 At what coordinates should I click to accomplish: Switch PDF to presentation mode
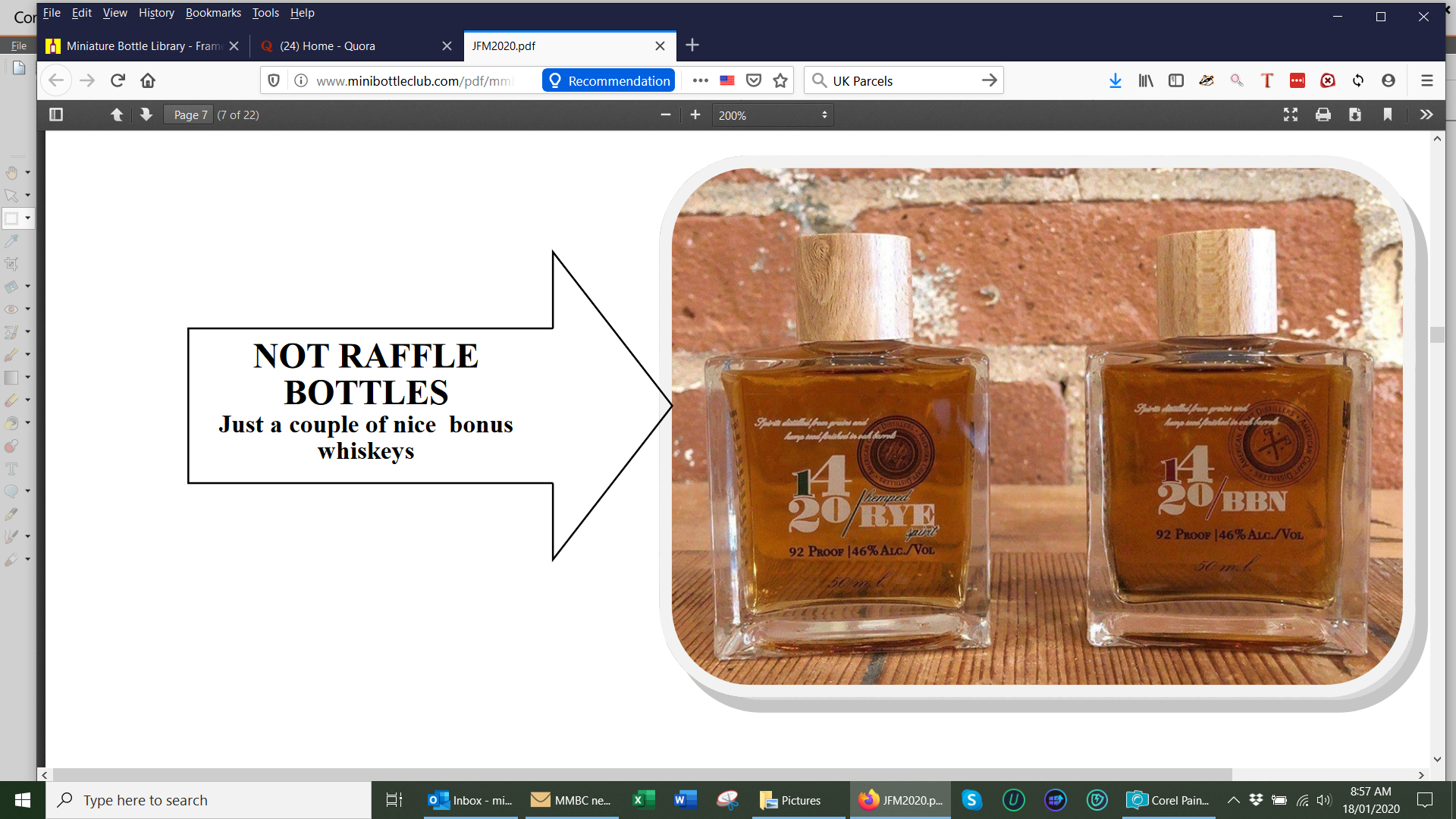pyautogui.click(x=1291, y=115)
